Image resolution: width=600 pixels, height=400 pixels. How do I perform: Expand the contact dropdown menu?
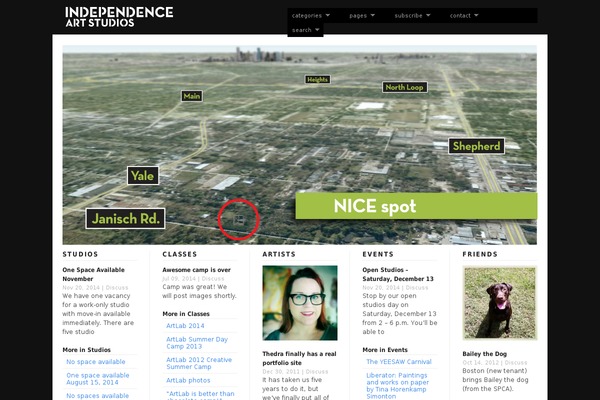click(464, 16)
